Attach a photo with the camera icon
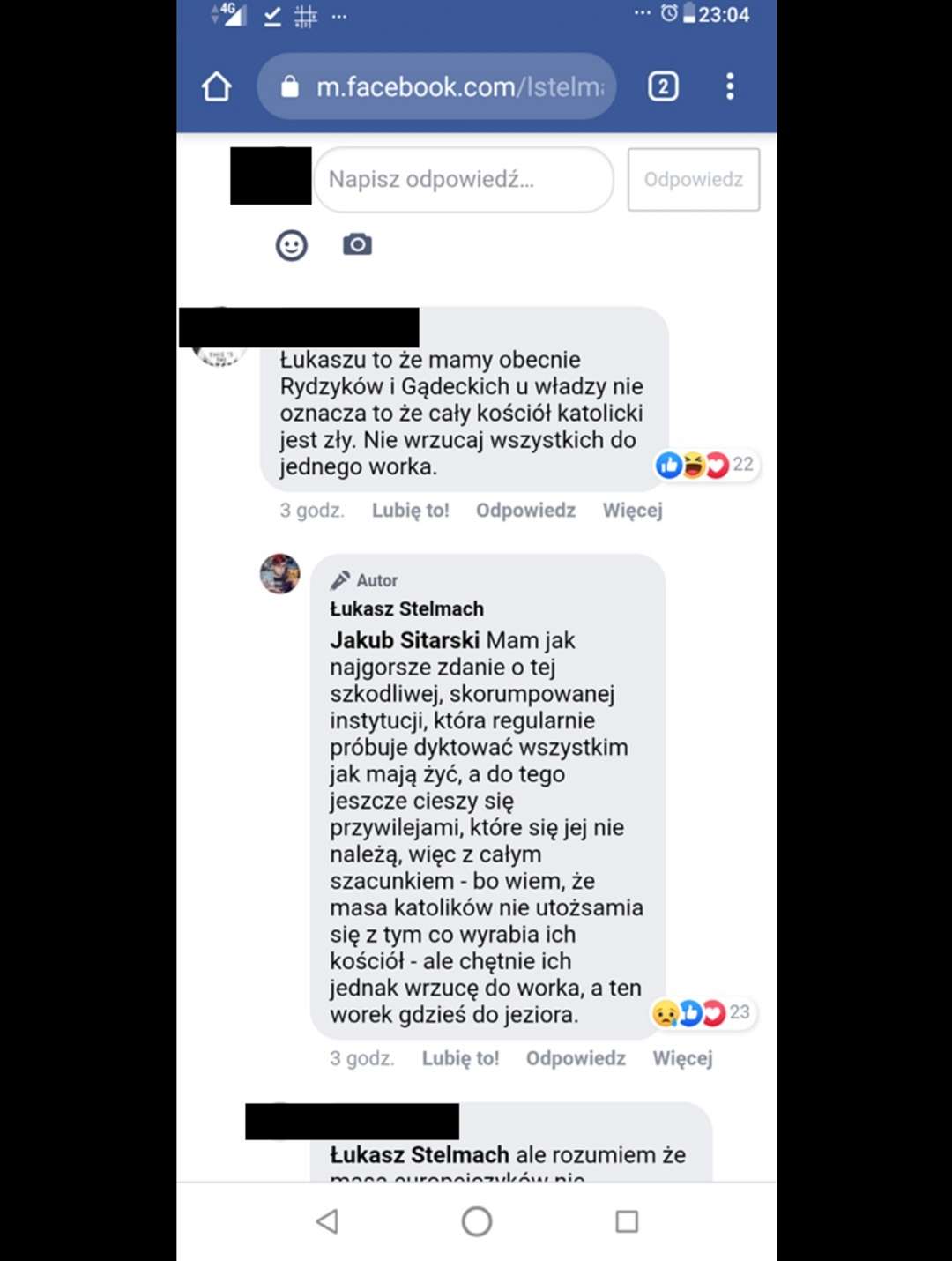This screenshot has height=1261, width=952. click(x=357, y=244)
